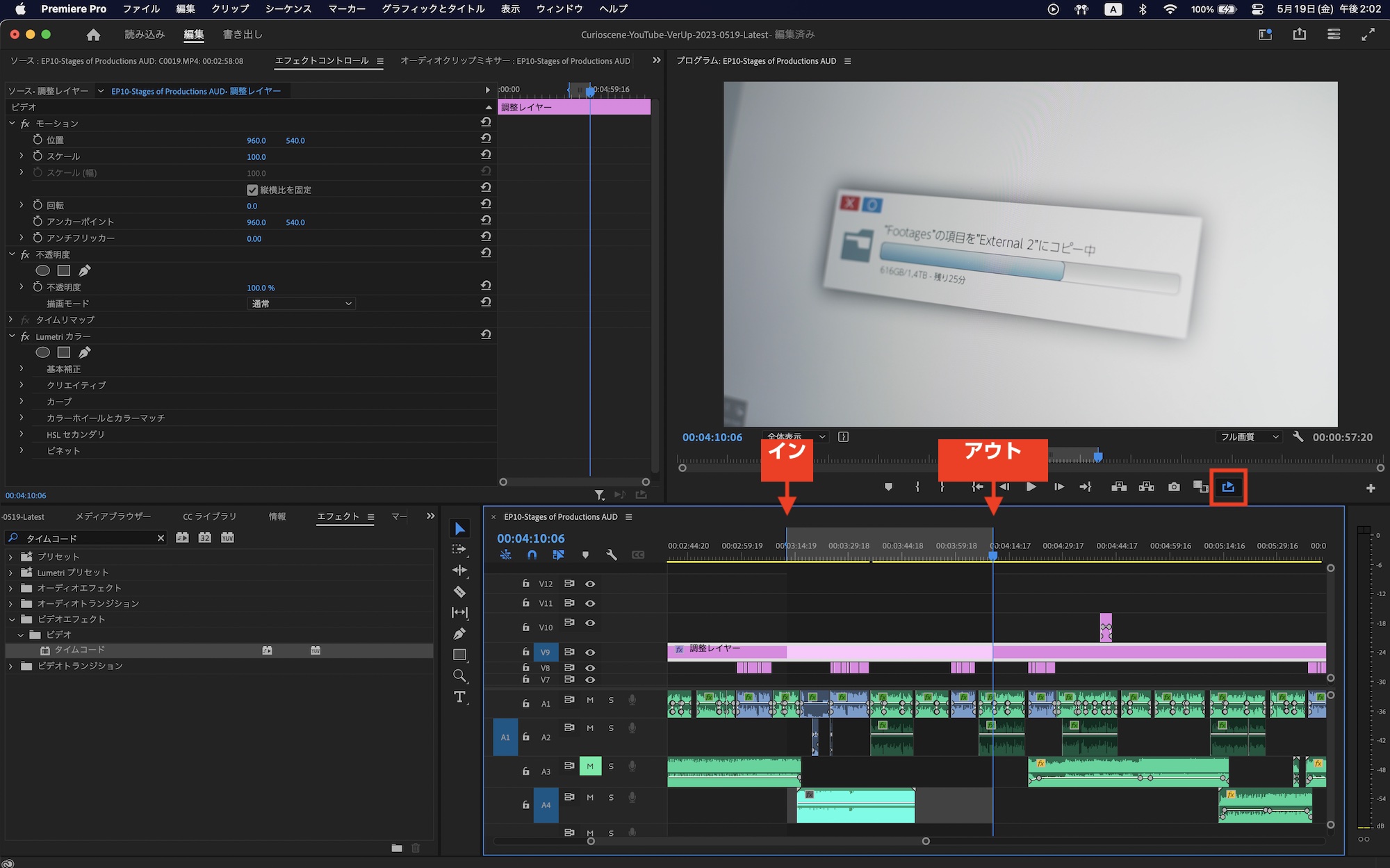
Task: Select the Razor tool in timeline toolbar
Action: (459, 592)
